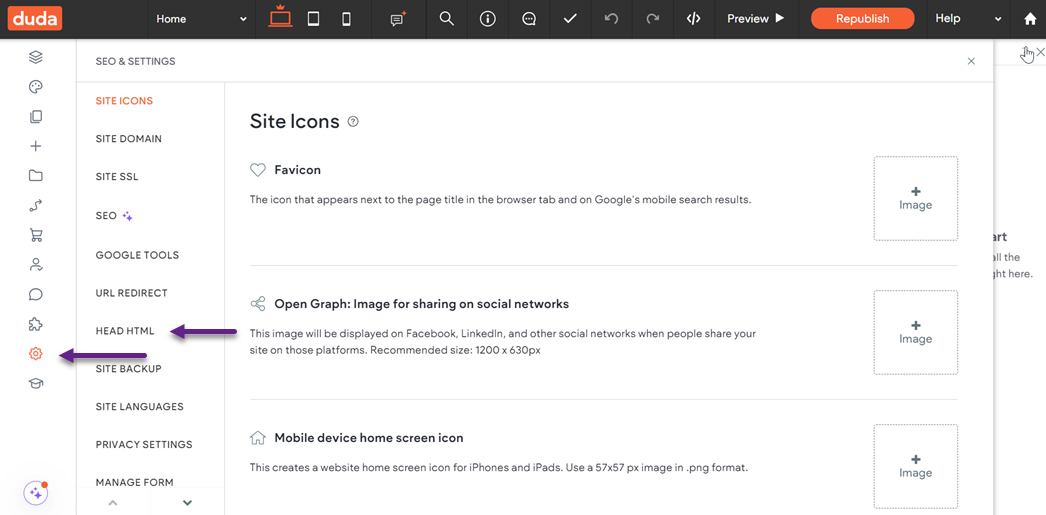Open the comments notification icon
The height and width of the screenshot is (515, 1046).
coord(398,19)
